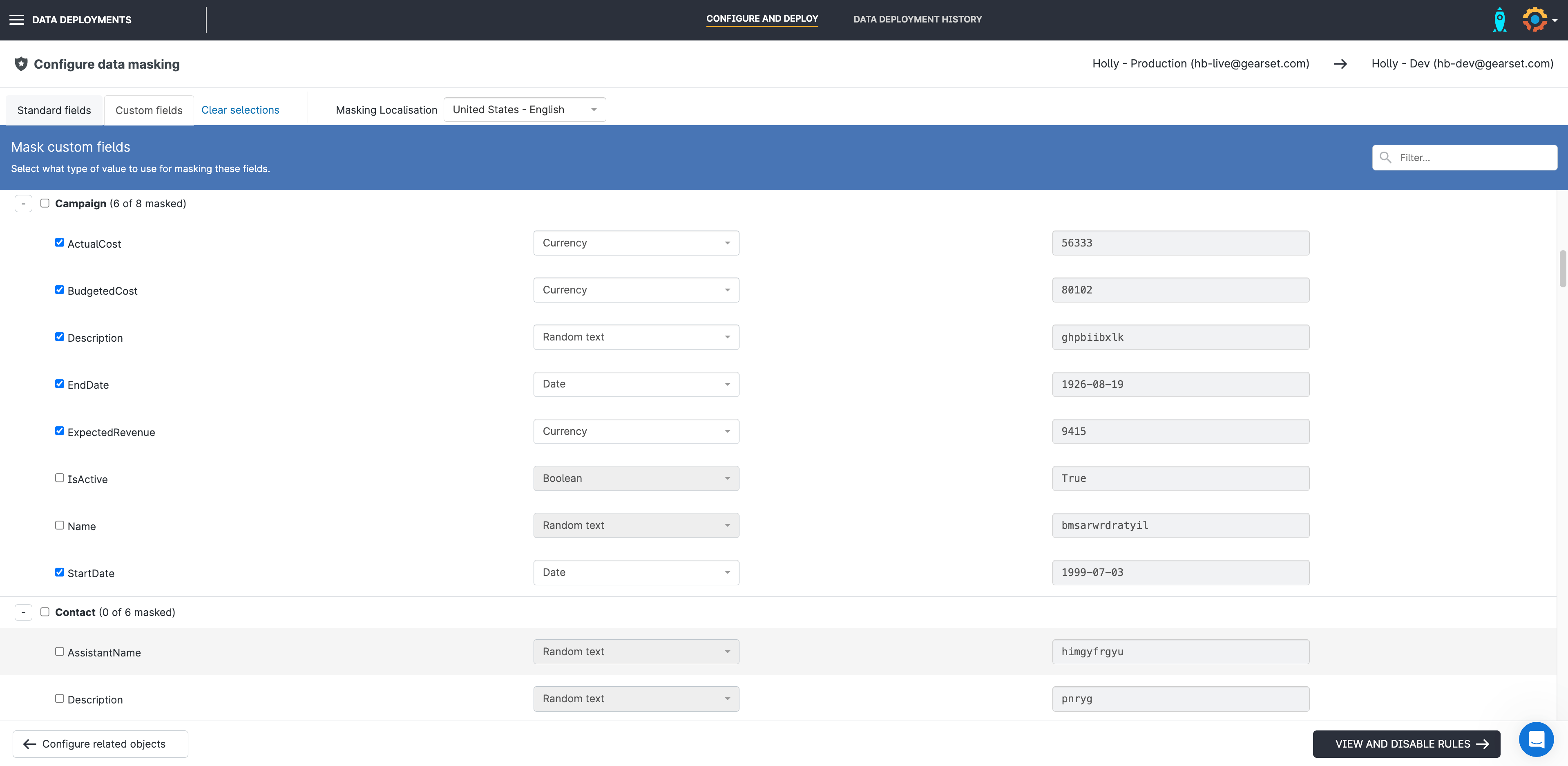Go back to Configure related objects
1568x766 pixels.
point(101,744)
